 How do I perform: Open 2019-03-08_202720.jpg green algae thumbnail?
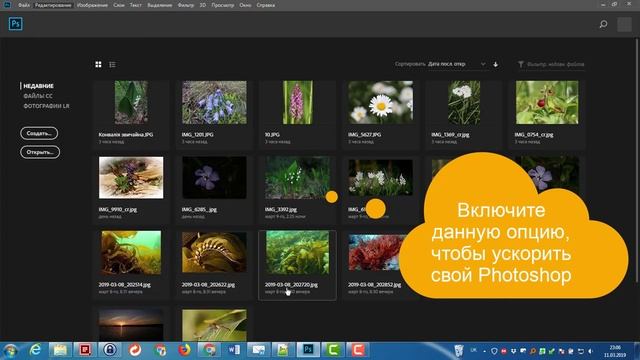point(298,253)
